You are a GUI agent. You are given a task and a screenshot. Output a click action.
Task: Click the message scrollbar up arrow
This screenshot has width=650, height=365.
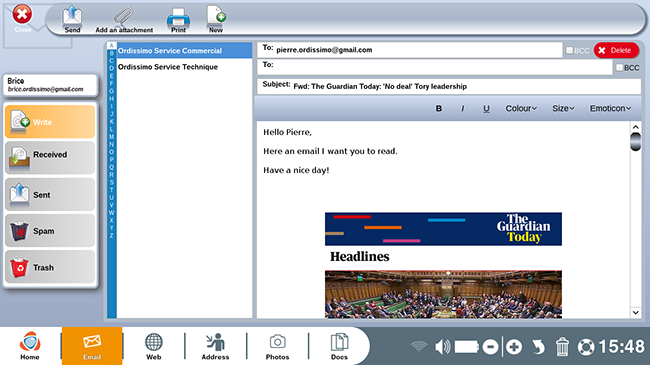click(635, 127)
